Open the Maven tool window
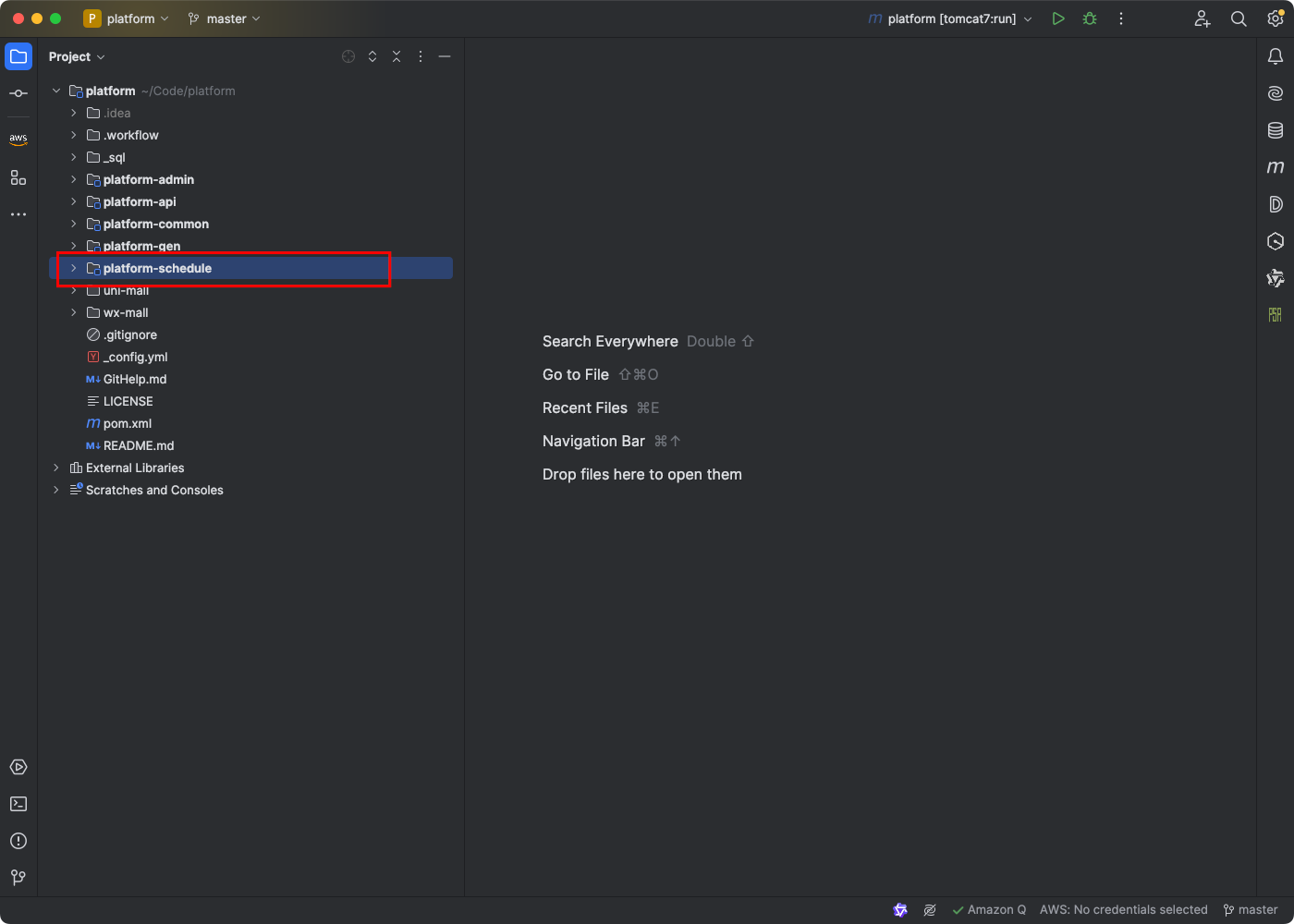1294x924 pixels. [1276, 167]
